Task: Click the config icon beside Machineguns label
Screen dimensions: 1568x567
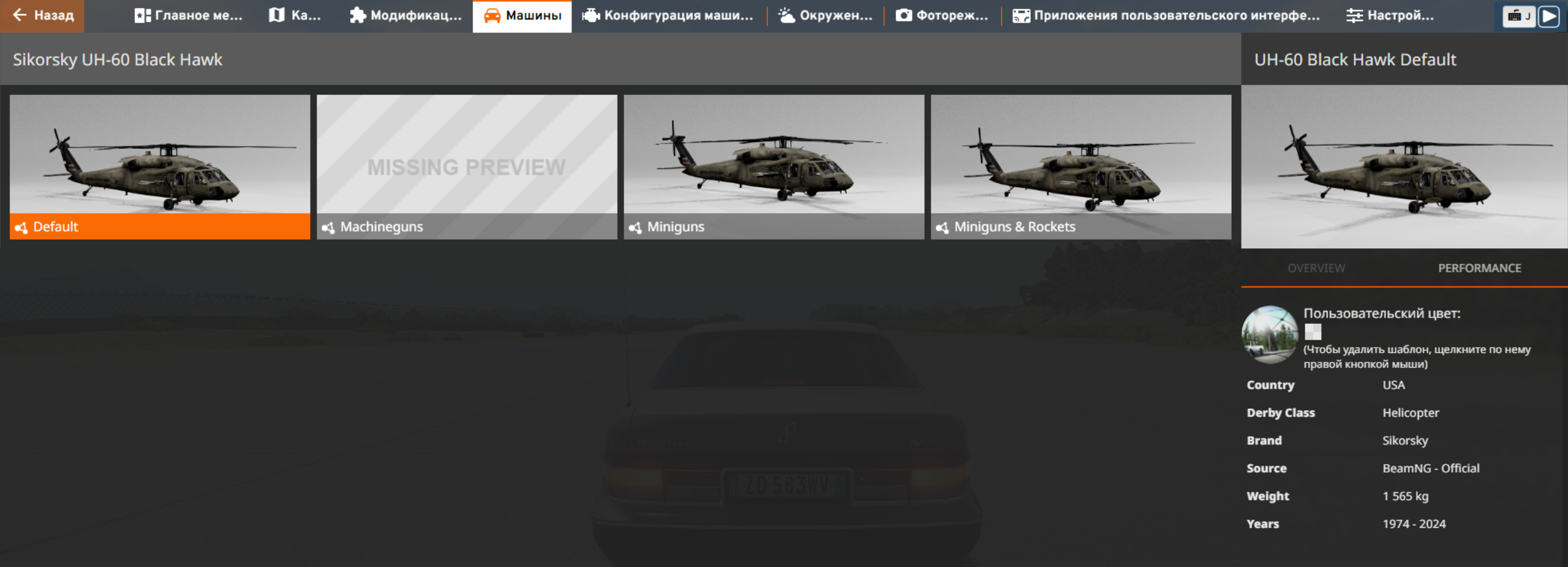Action: 328,227
